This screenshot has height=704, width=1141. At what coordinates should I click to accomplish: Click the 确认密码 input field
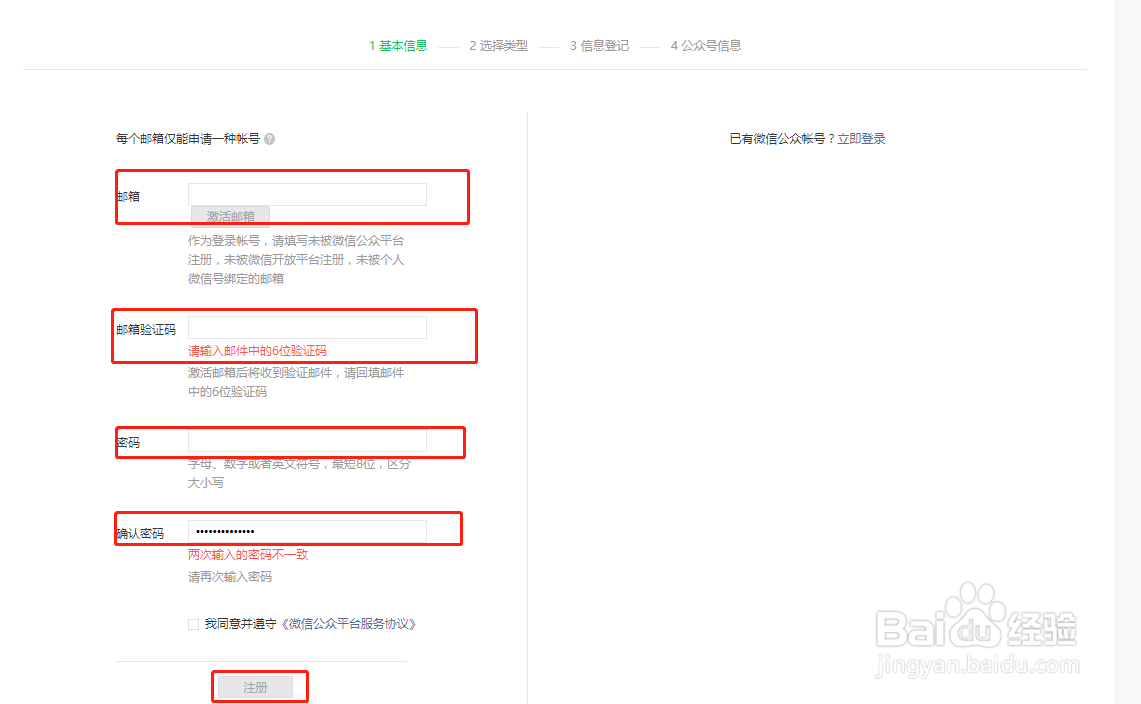pos(307,531)
